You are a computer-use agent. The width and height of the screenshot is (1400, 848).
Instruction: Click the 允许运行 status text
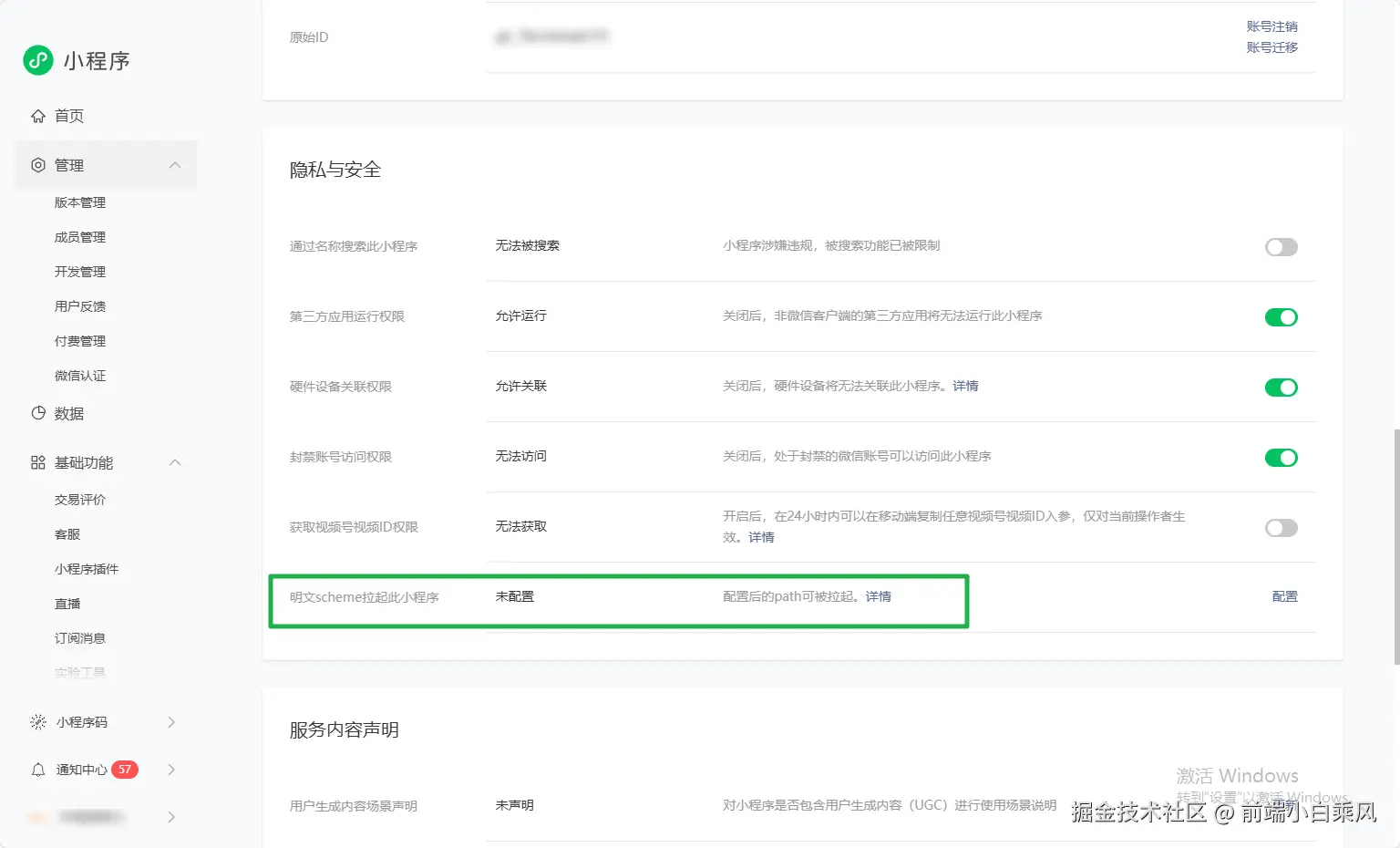(521, 315)
